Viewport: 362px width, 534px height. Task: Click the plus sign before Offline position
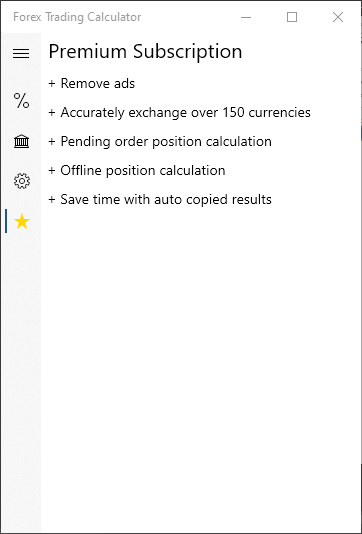(x=52, y=171)
